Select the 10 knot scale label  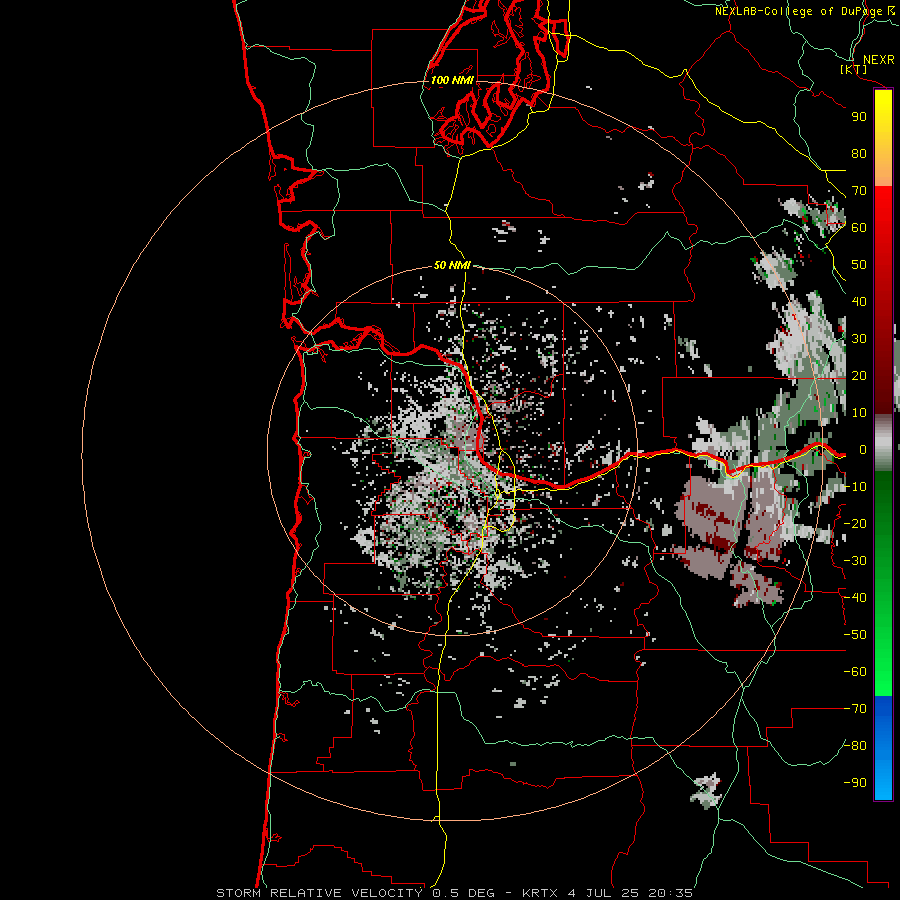pos(859,413)
